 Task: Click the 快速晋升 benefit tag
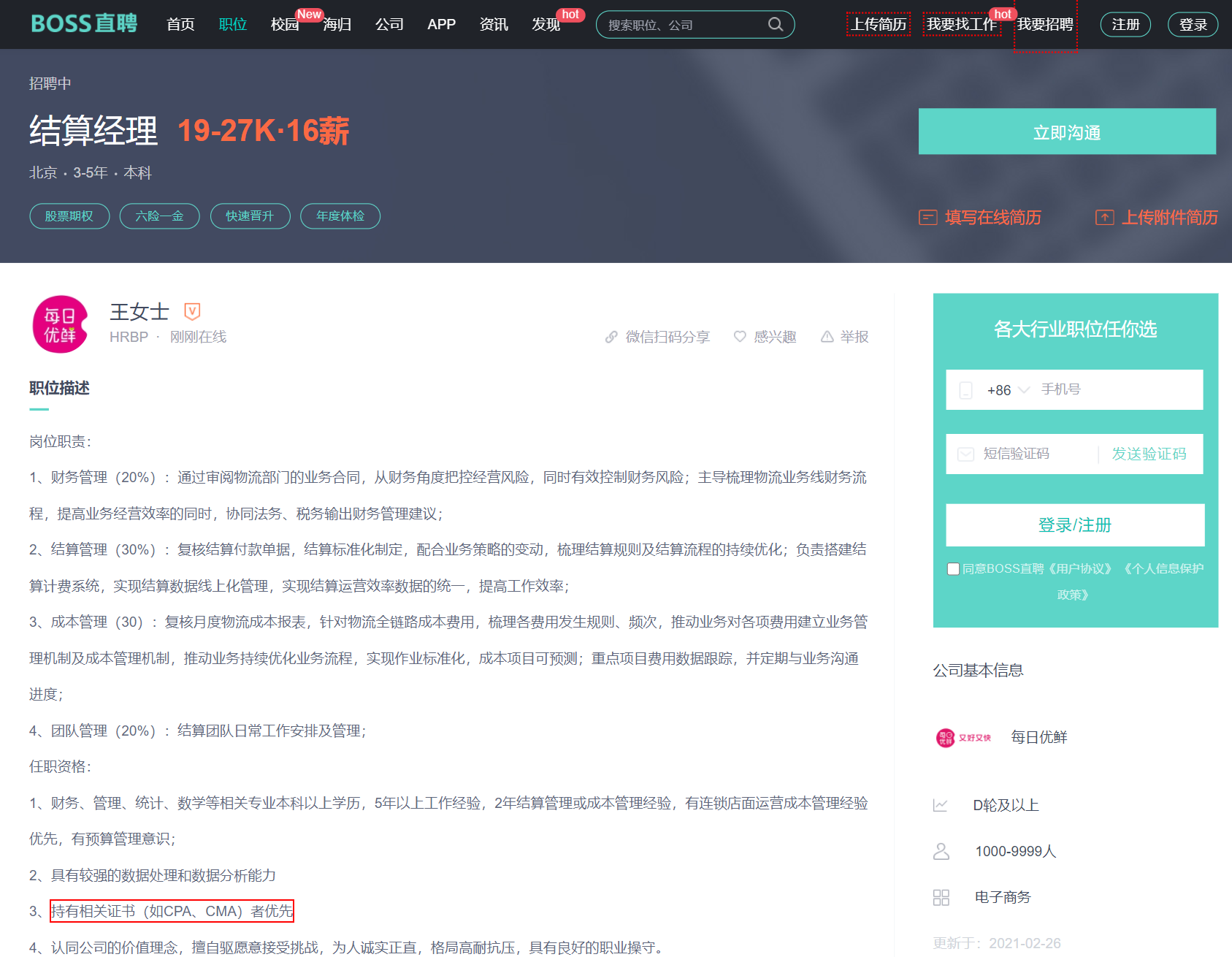(250, 216)
